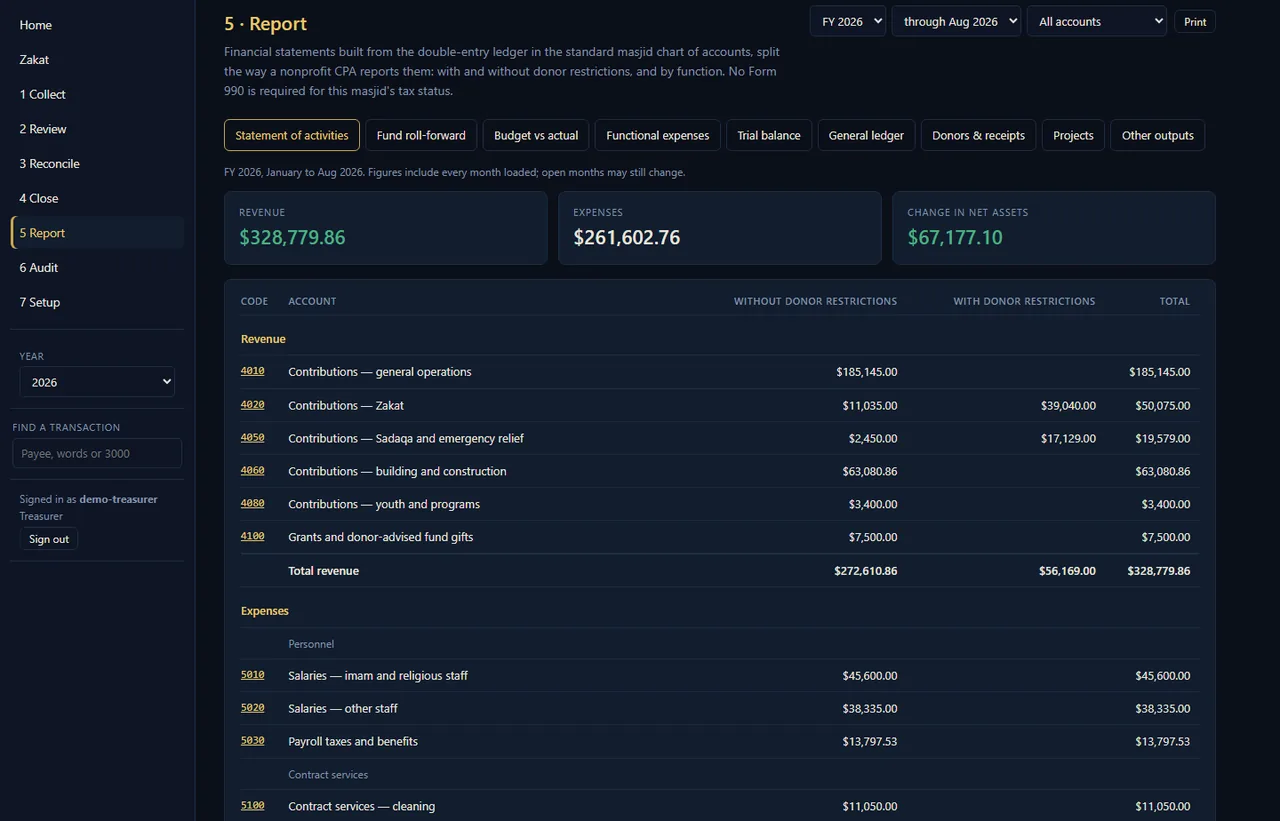
Task: Open account code 4020 link
Action: pos(252,405)
